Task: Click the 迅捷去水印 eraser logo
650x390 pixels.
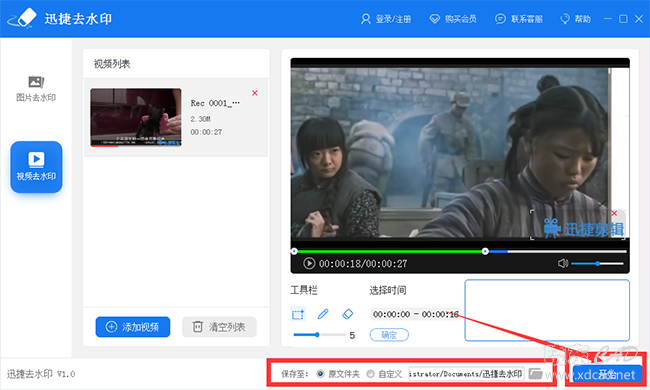Action: coord(23,18)
